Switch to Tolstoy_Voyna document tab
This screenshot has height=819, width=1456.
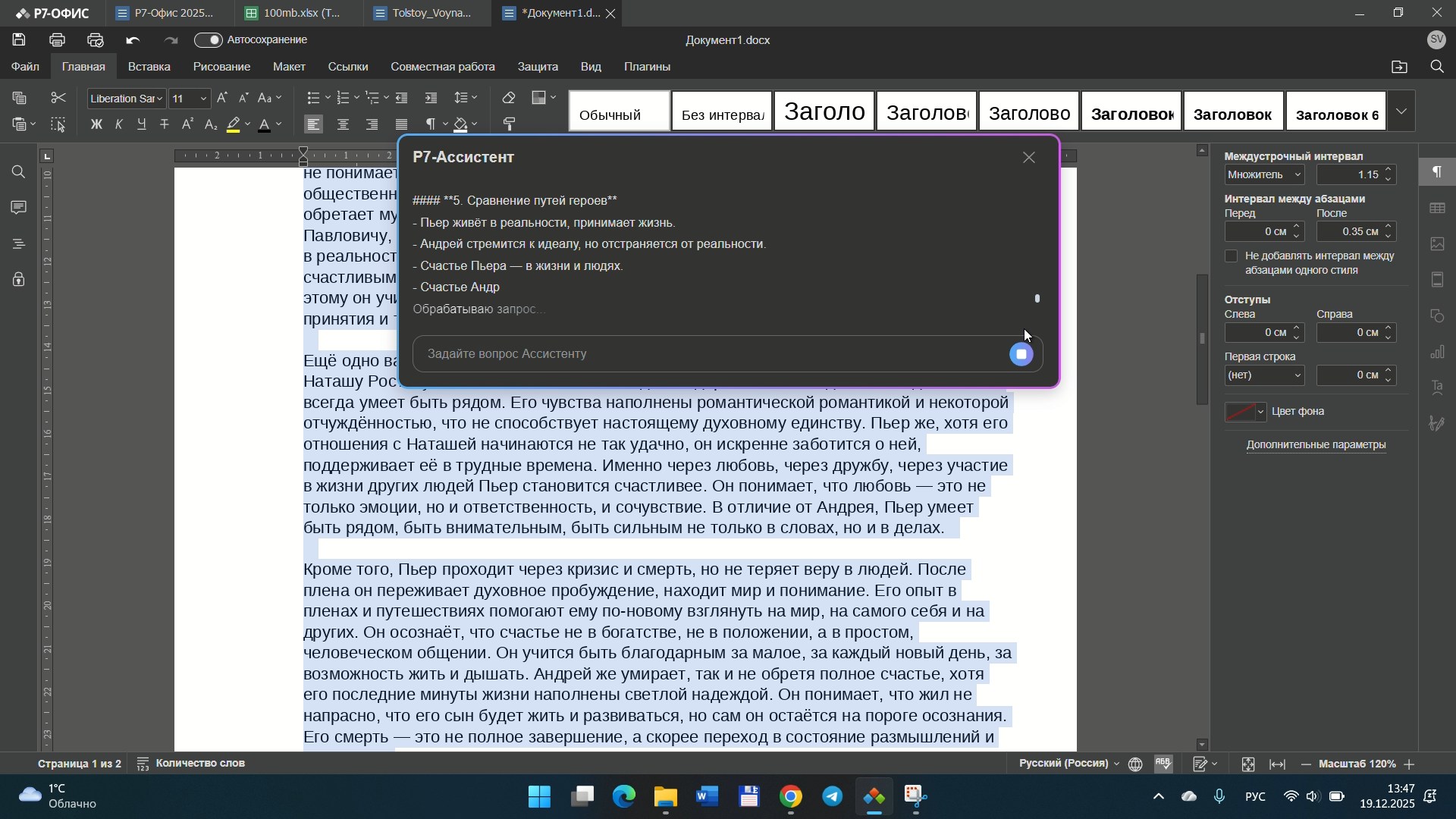(x=431, y=14)
